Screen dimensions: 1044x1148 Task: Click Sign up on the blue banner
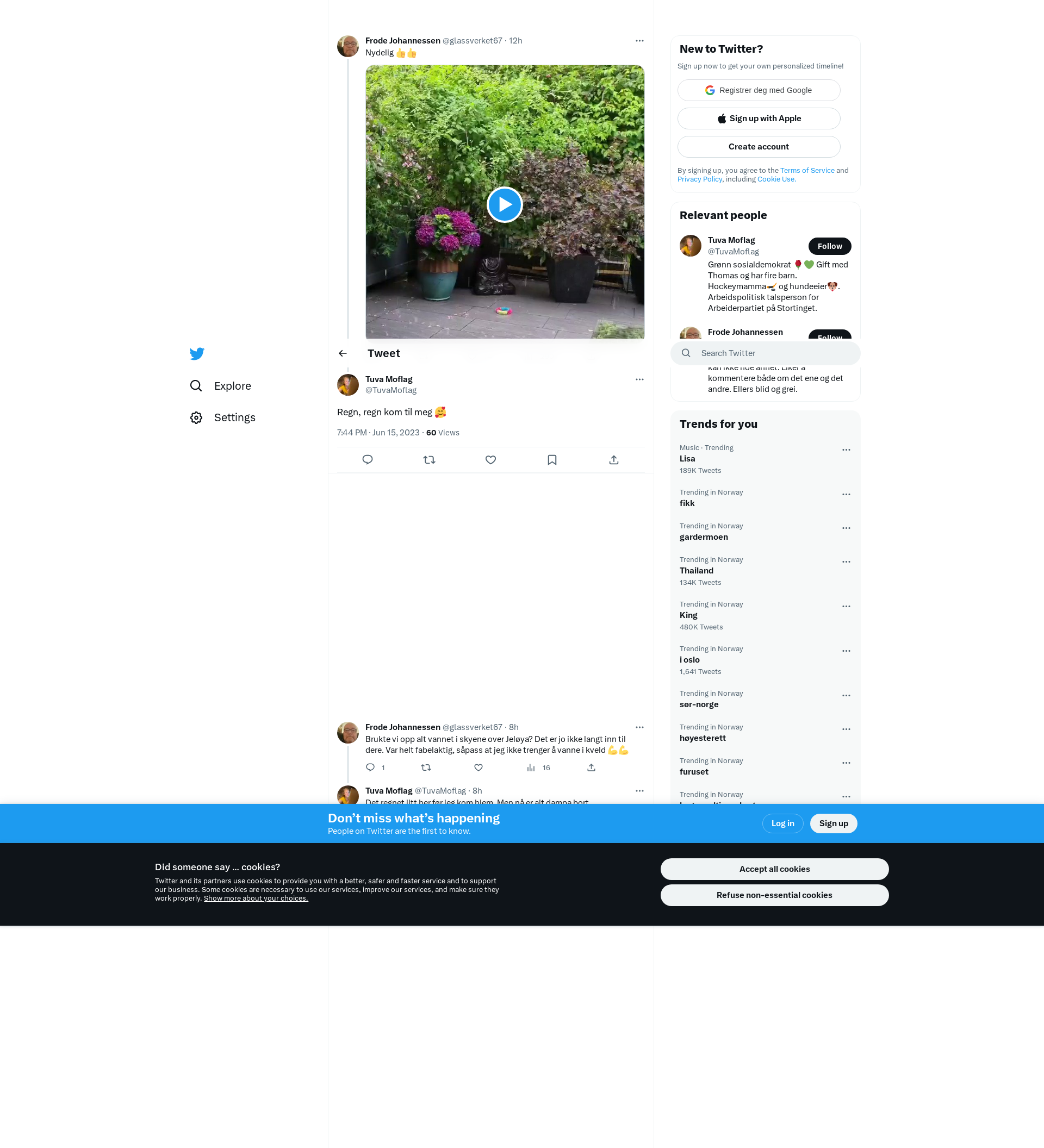click(x=832, y=824)
